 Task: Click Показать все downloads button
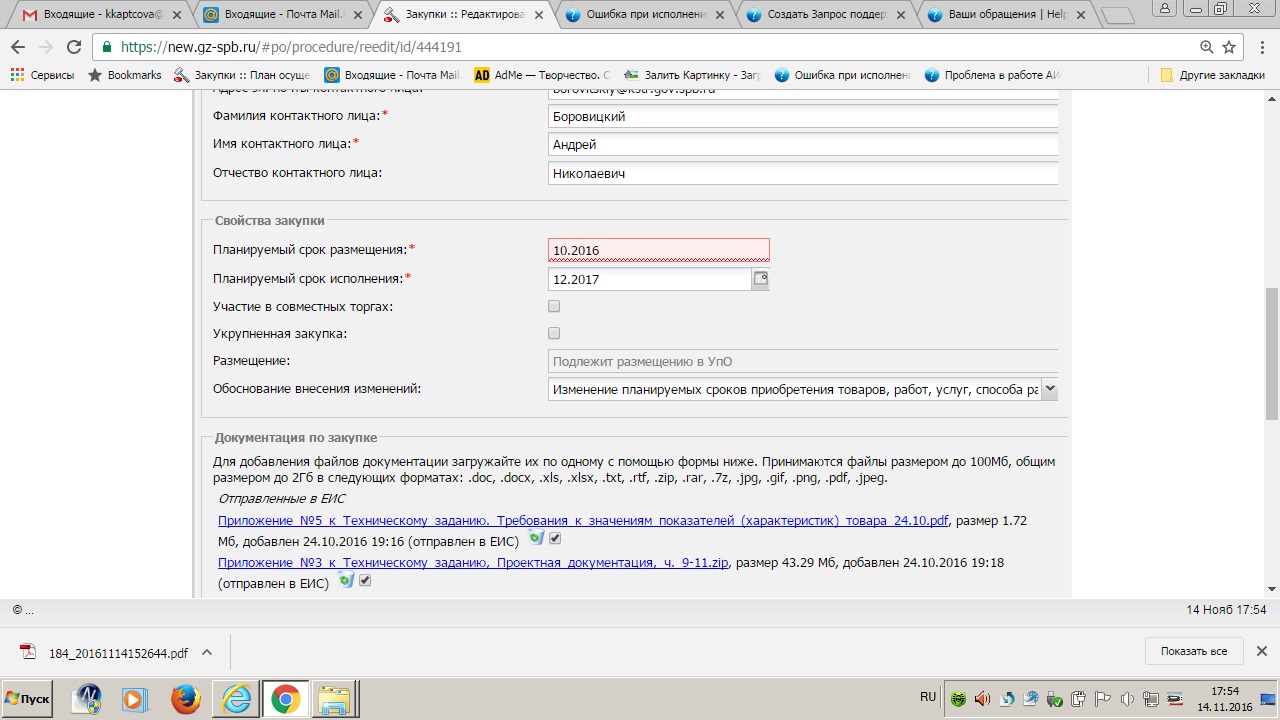(x=1194, y=651)
